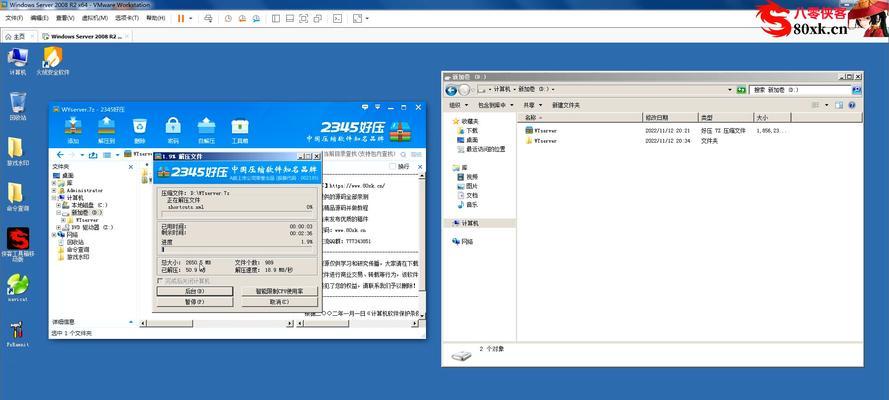The image size is (889, 400).
Task: Close the 文件夹 folder tree panel
Action: 131,167
